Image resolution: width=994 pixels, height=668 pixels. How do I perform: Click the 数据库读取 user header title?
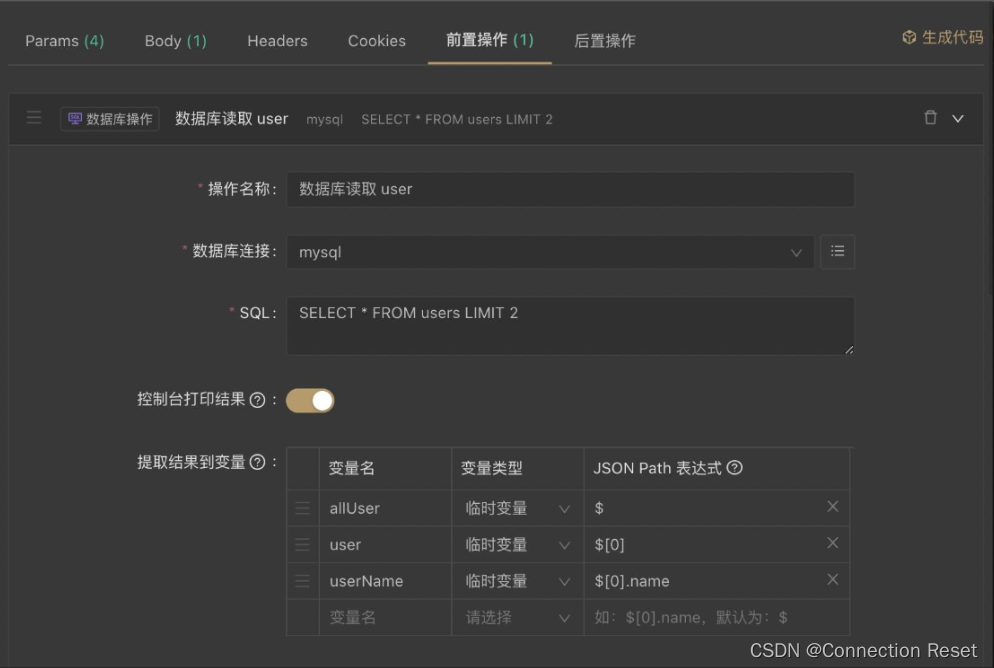[231, 119]
